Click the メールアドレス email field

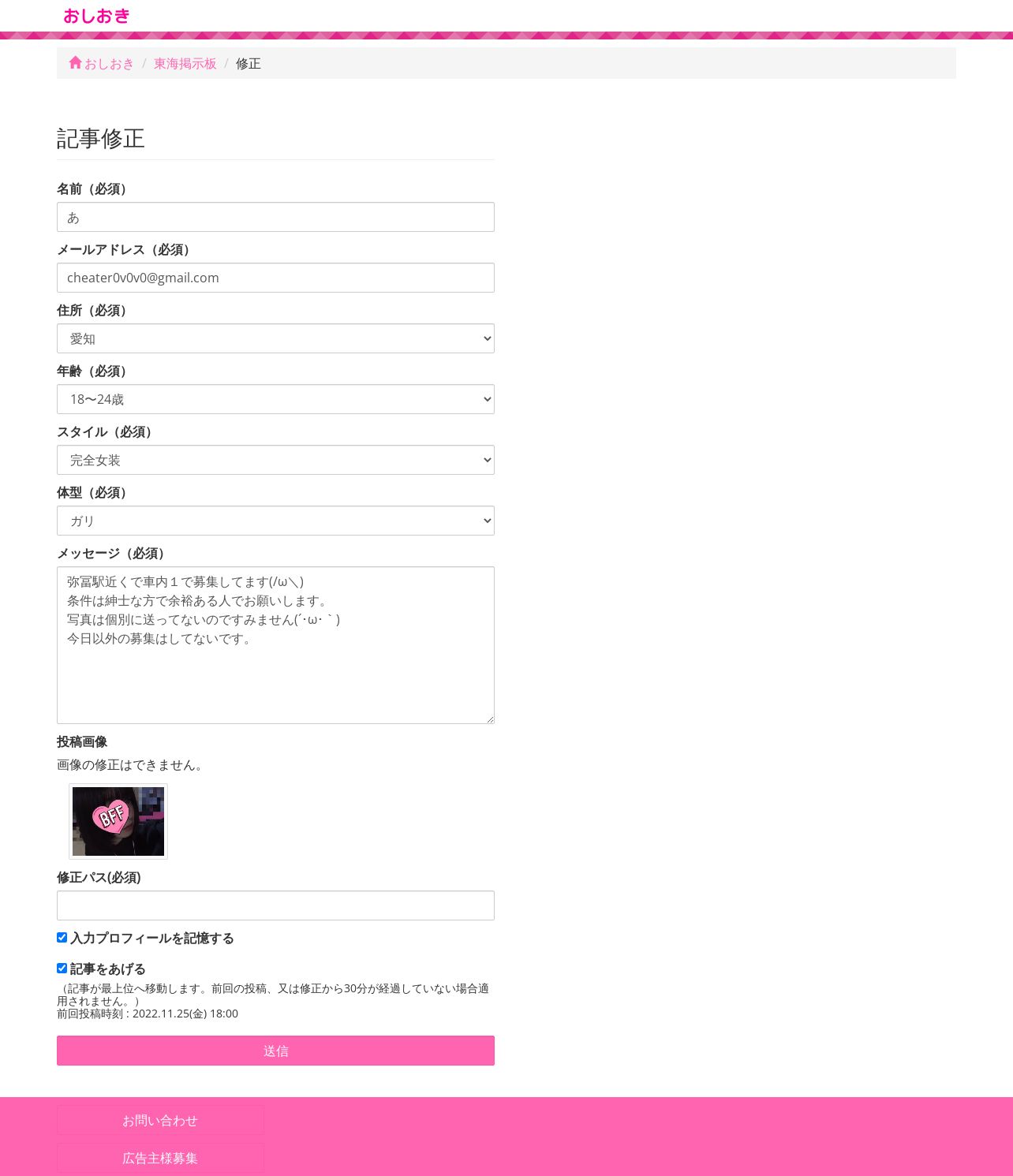275,278
